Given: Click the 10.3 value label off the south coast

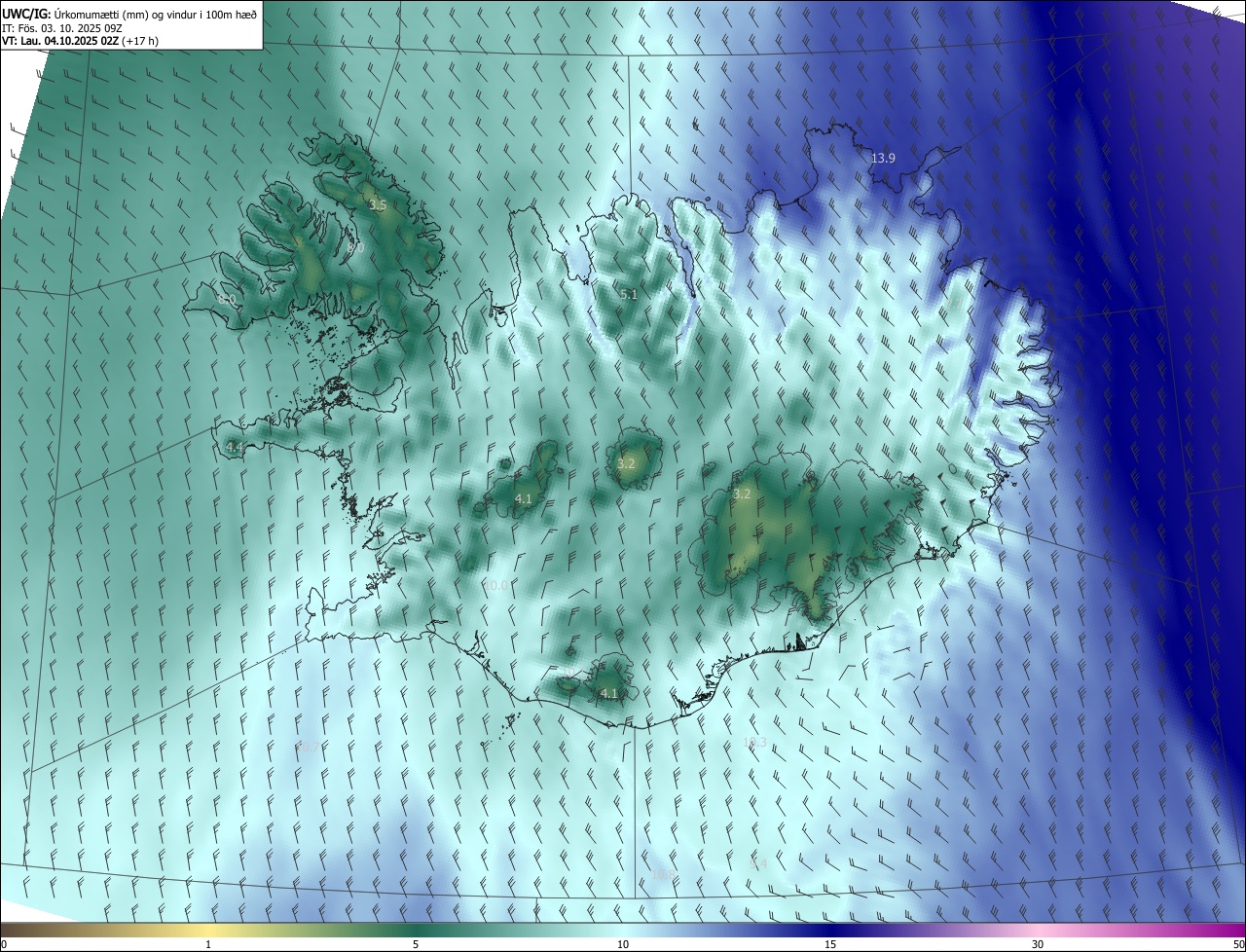Looking at the screenshot, I should click(x=754, y=743).
